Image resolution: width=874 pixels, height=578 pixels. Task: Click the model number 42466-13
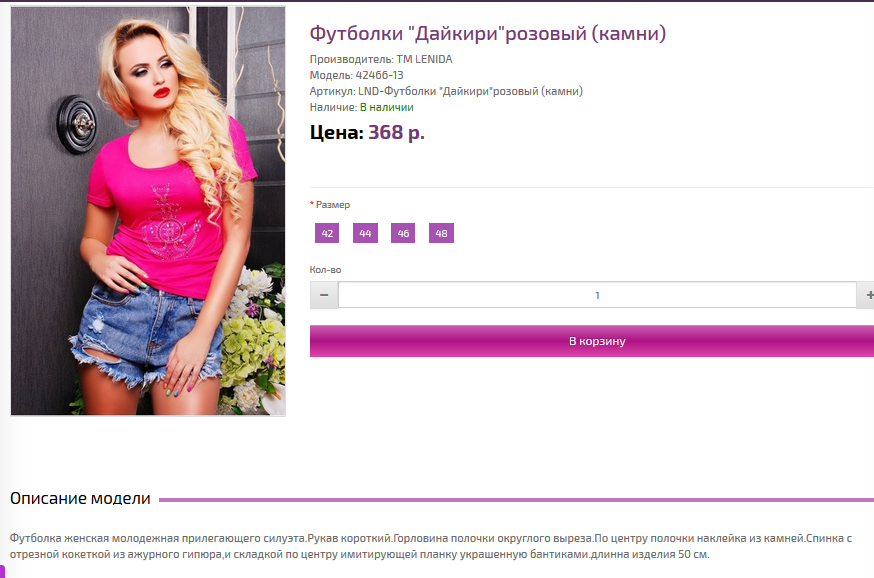coord(380,75)
